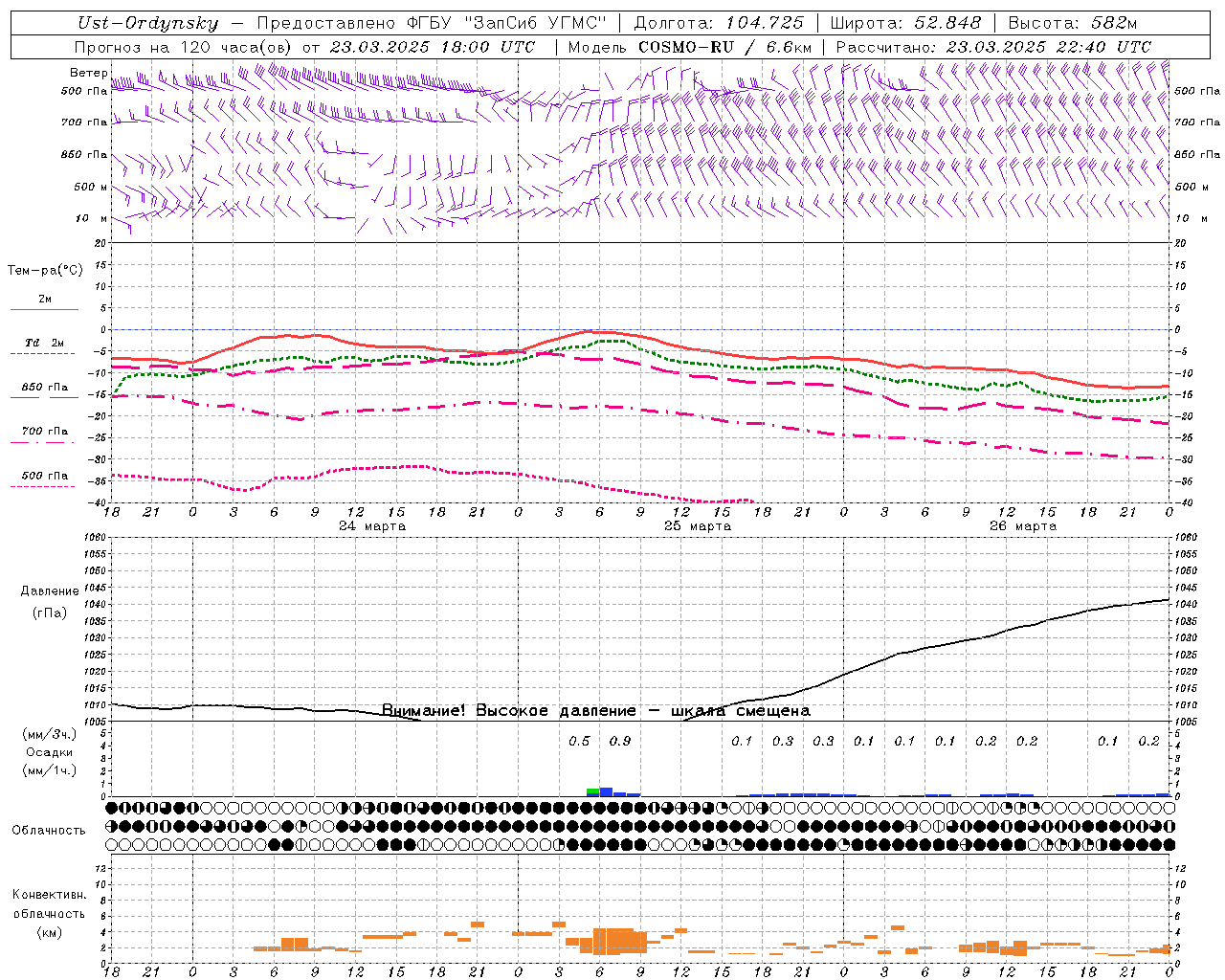Click the "(мм/3ч.)" precipitation unit label

[x=50, y=734]
